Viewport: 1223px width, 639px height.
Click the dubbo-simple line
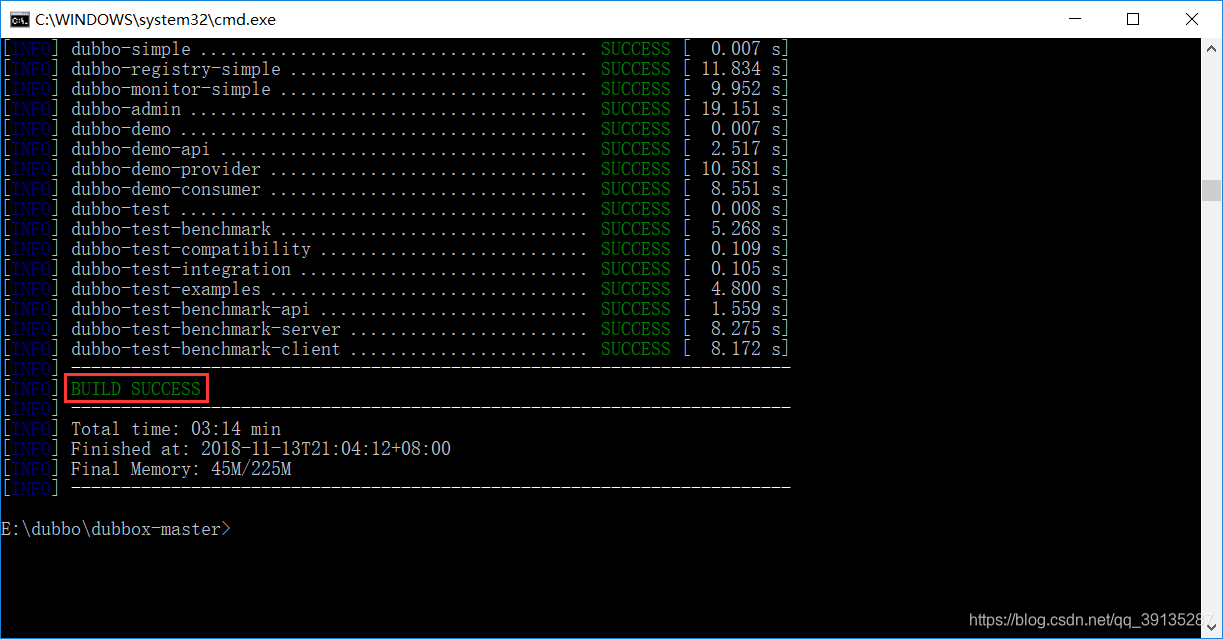(x=395, y=49)
